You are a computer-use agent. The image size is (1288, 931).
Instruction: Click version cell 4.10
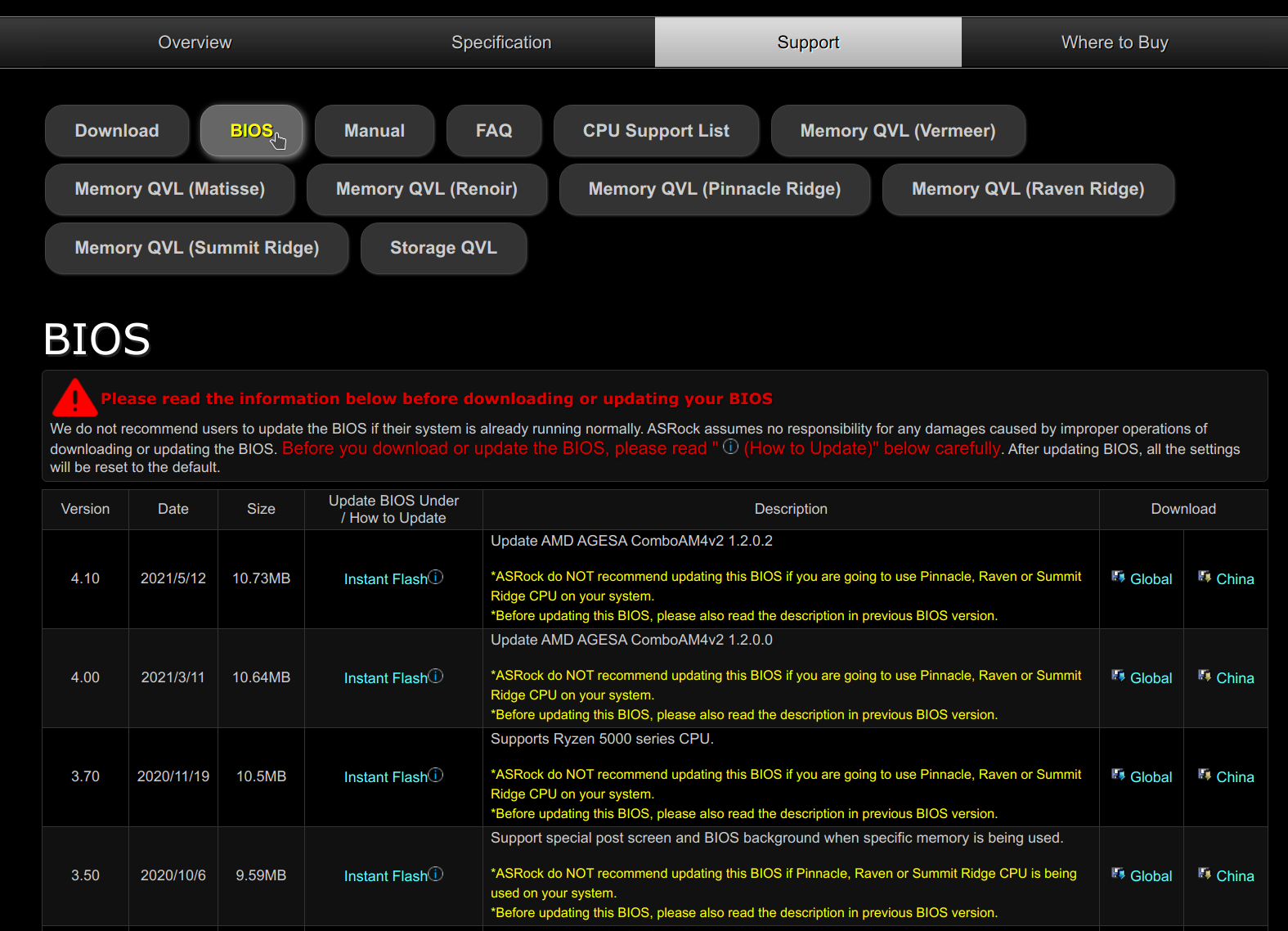pos(85,578)
